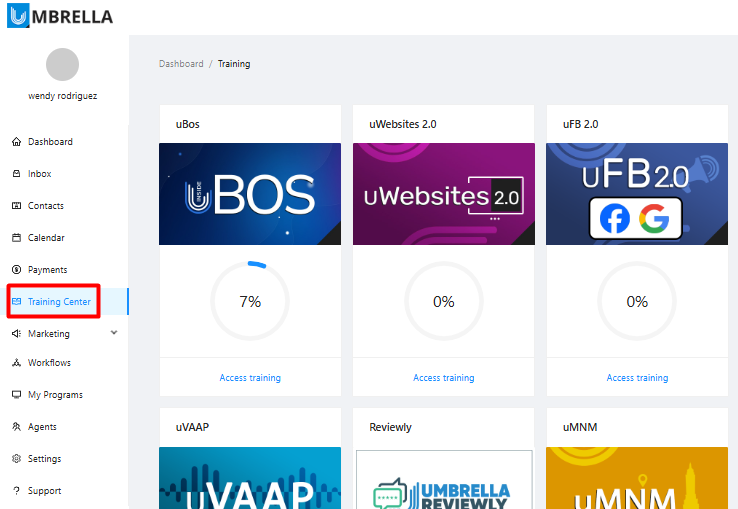Open the Umbrella Reviewly thumbnail
This screenshot has width=738, height=509.
point(444,479)
